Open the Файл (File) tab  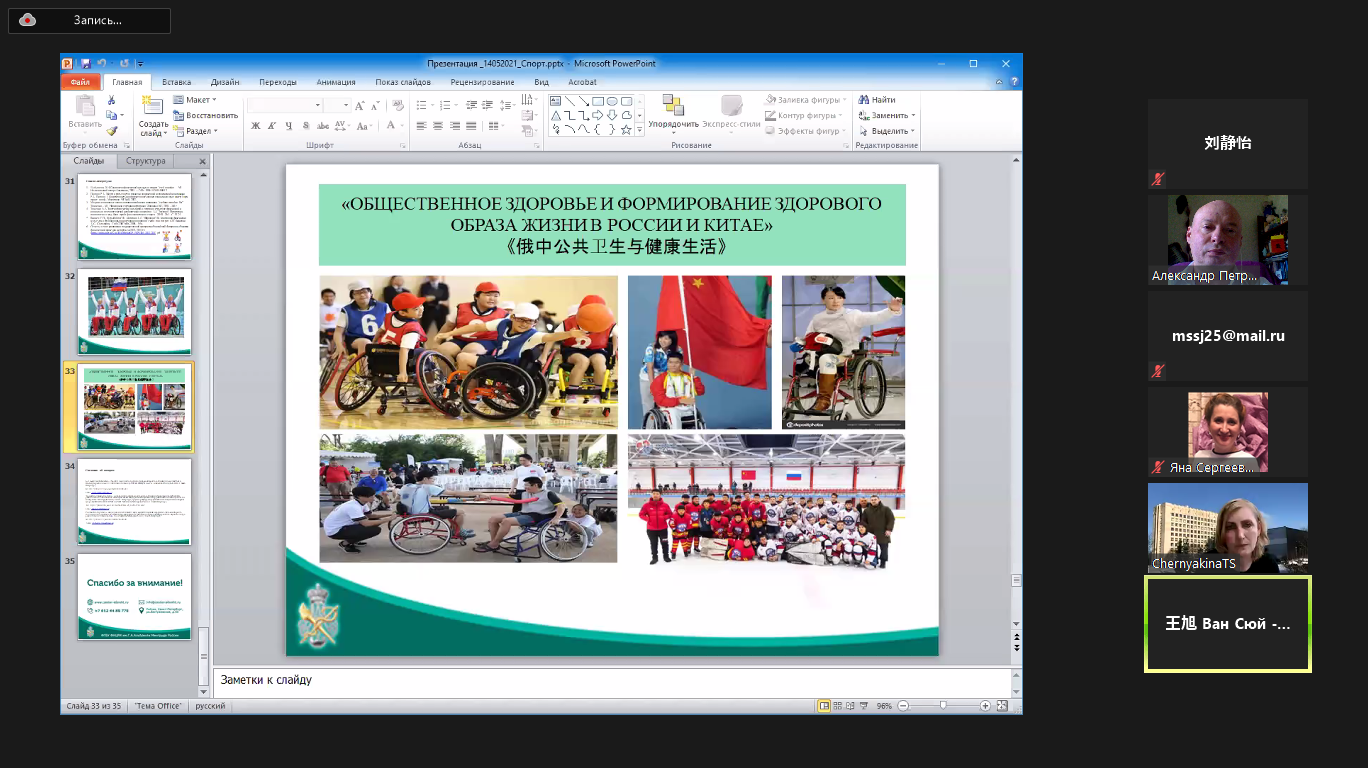click(x=81, y=82)
